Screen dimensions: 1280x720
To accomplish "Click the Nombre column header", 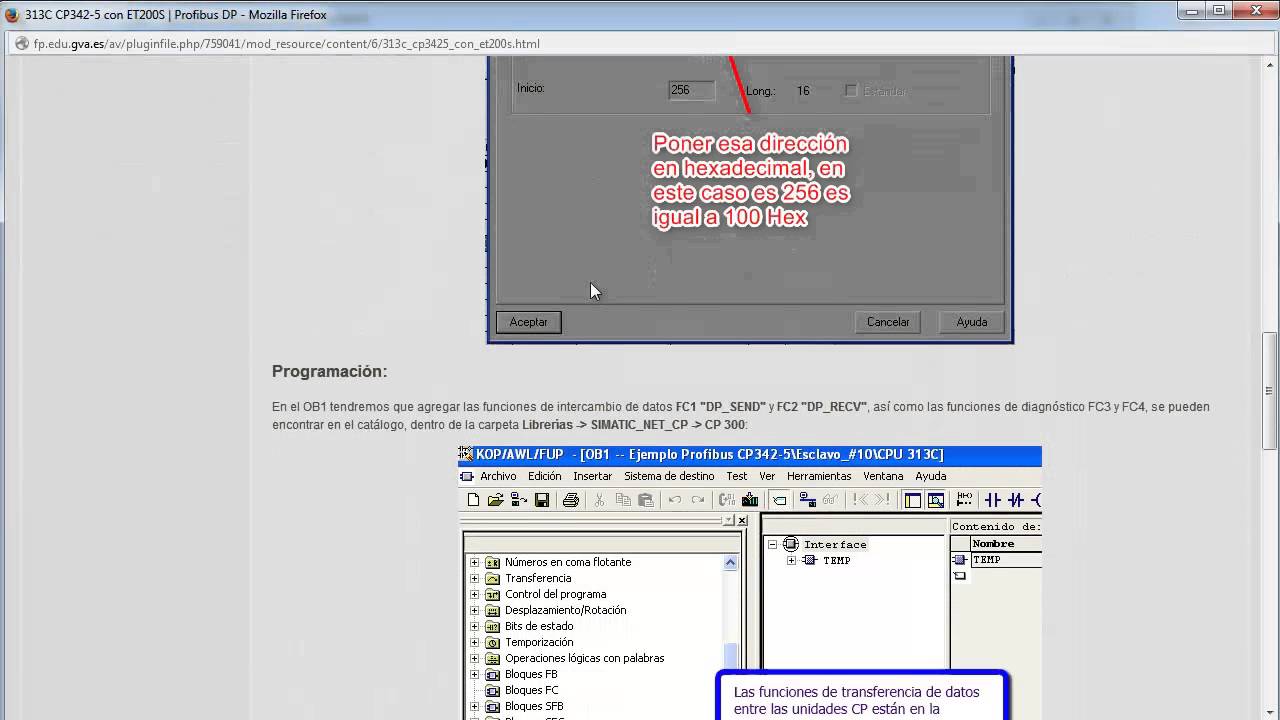I will coord(1005,544).
